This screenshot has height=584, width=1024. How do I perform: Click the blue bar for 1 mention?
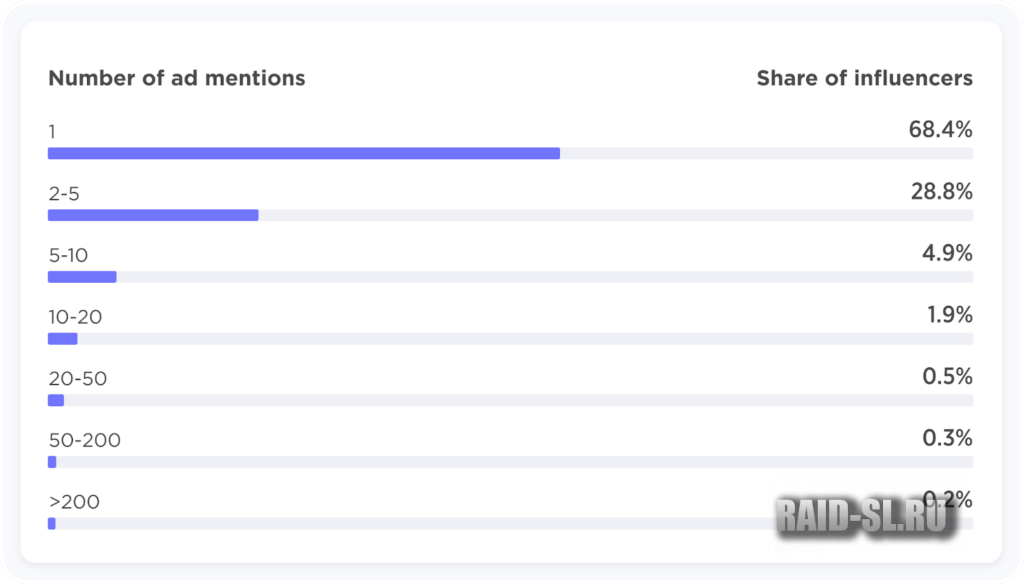(x=304, y=153)
